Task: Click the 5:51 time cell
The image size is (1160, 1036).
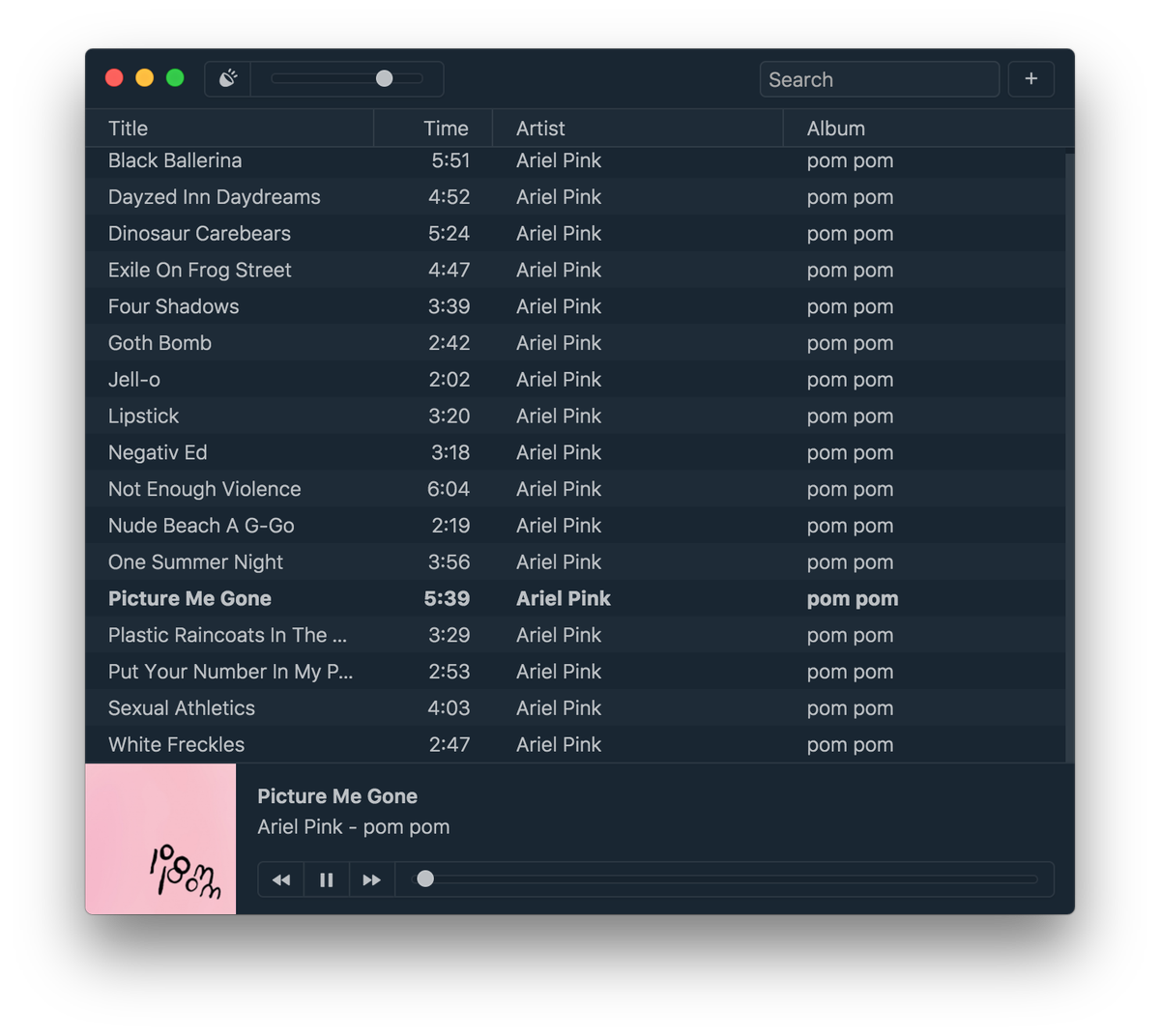Action: click(450, 160)
